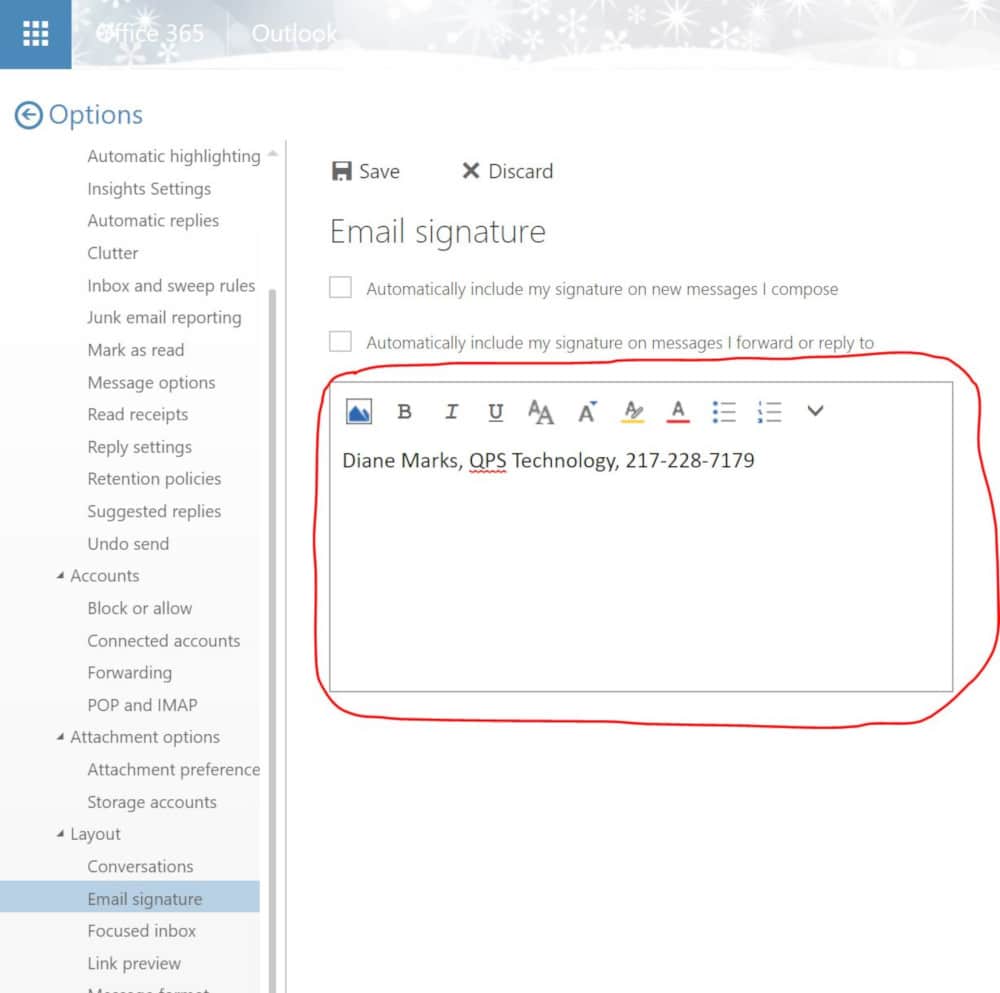Screen dimensions: 1000x993
Task: Enable signature on forwarded or replied messages
Action: coord(341,342)
